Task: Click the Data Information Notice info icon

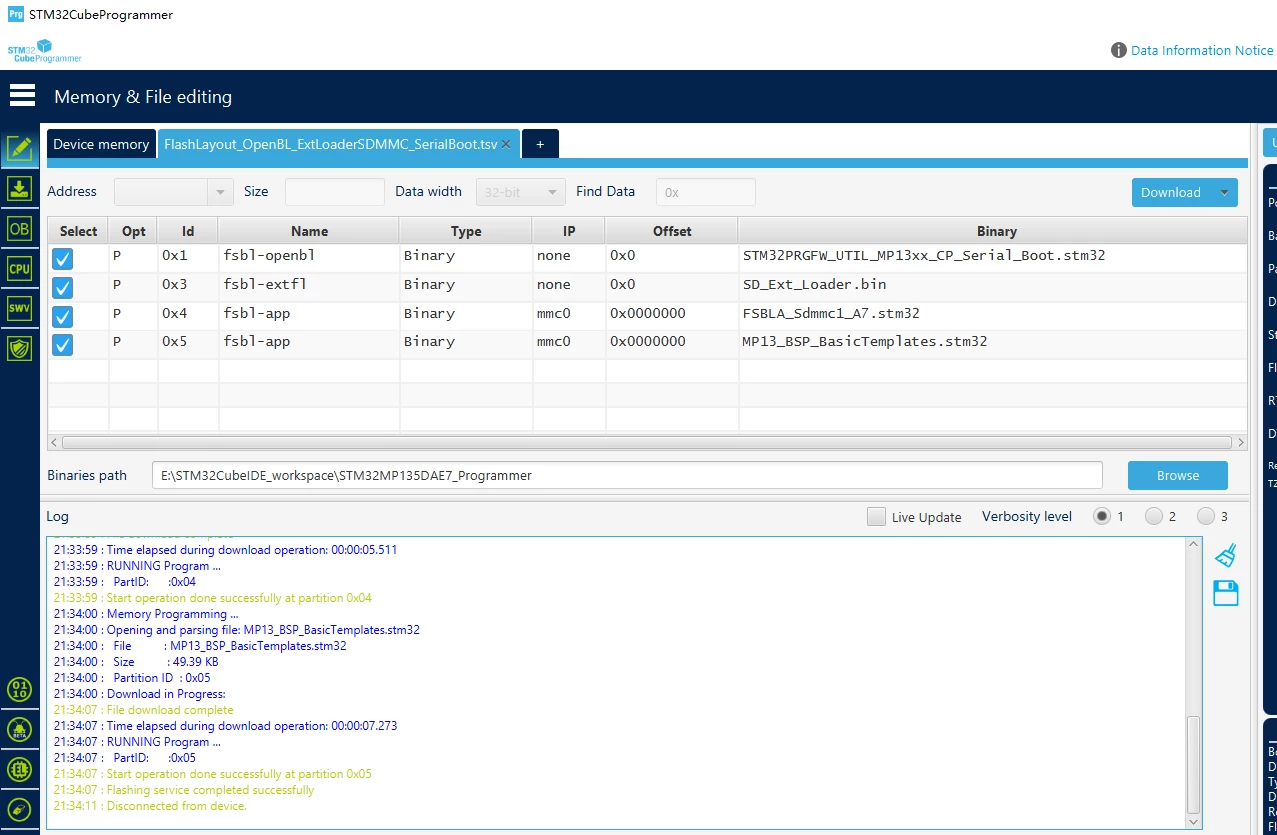Action: (x=1119, y=50)
